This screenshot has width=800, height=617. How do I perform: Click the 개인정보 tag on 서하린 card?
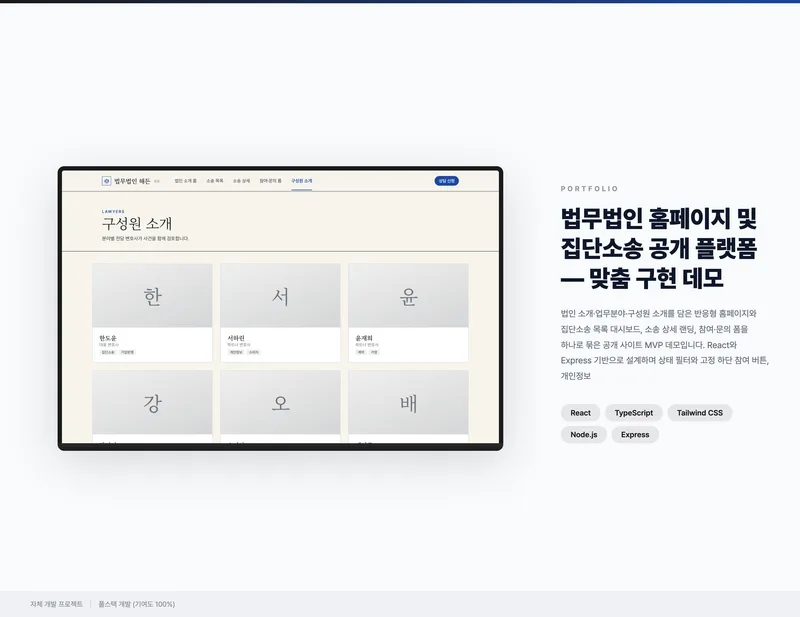pos(236,352)
